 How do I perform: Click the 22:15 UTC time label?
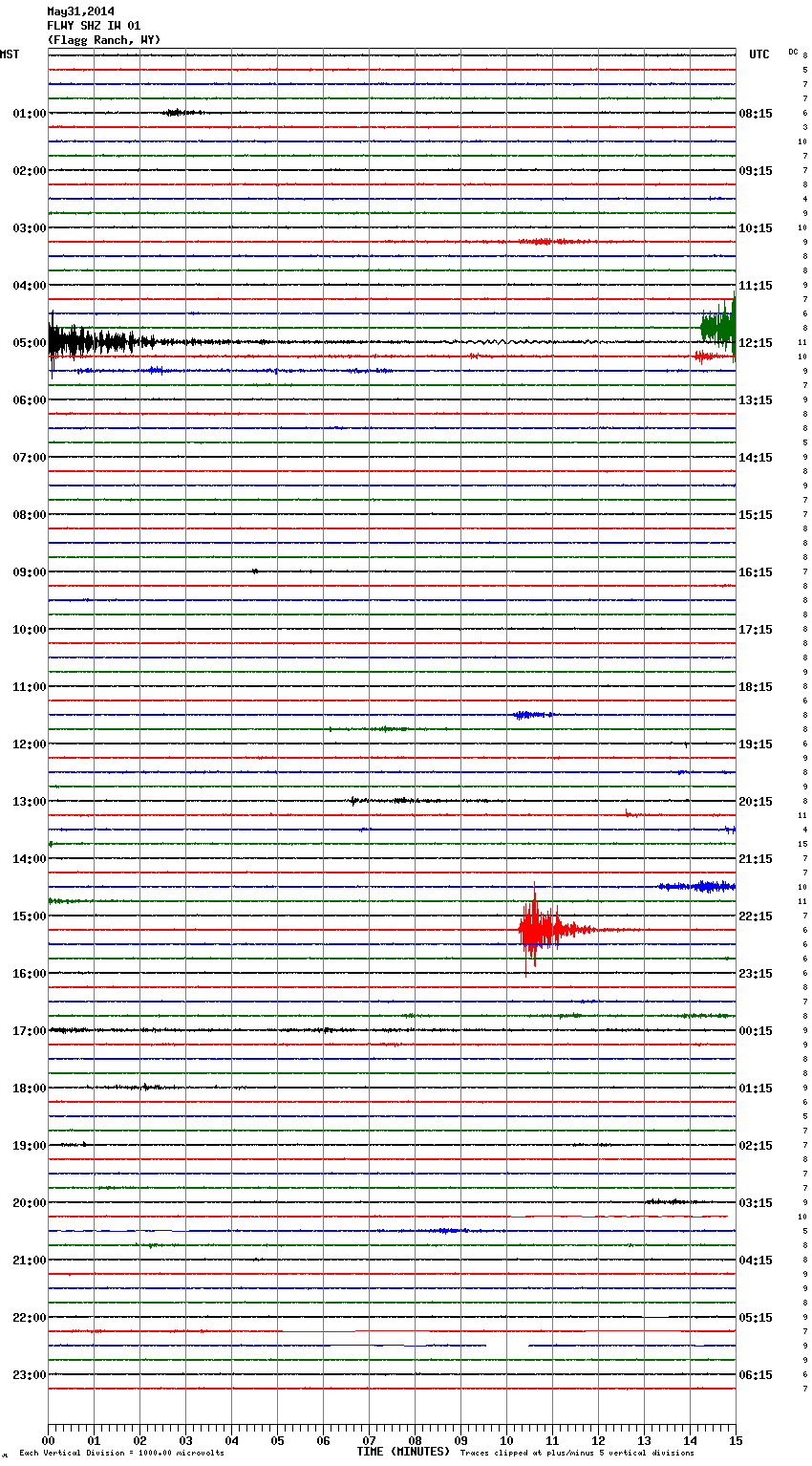point(756,916)
